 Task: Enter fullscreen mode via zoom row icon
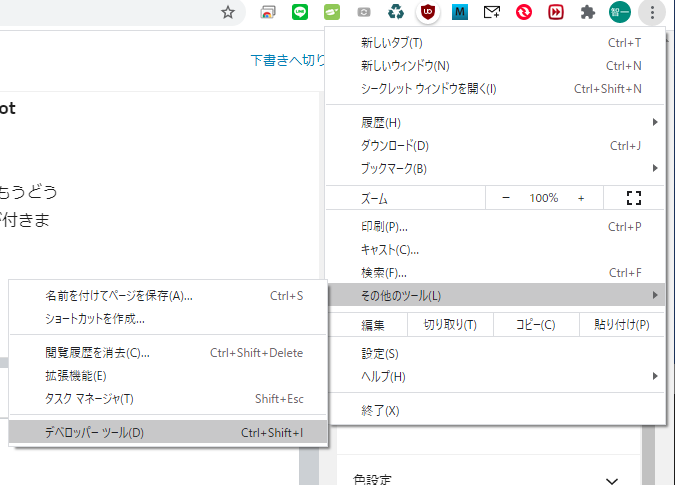coord(632,198)
